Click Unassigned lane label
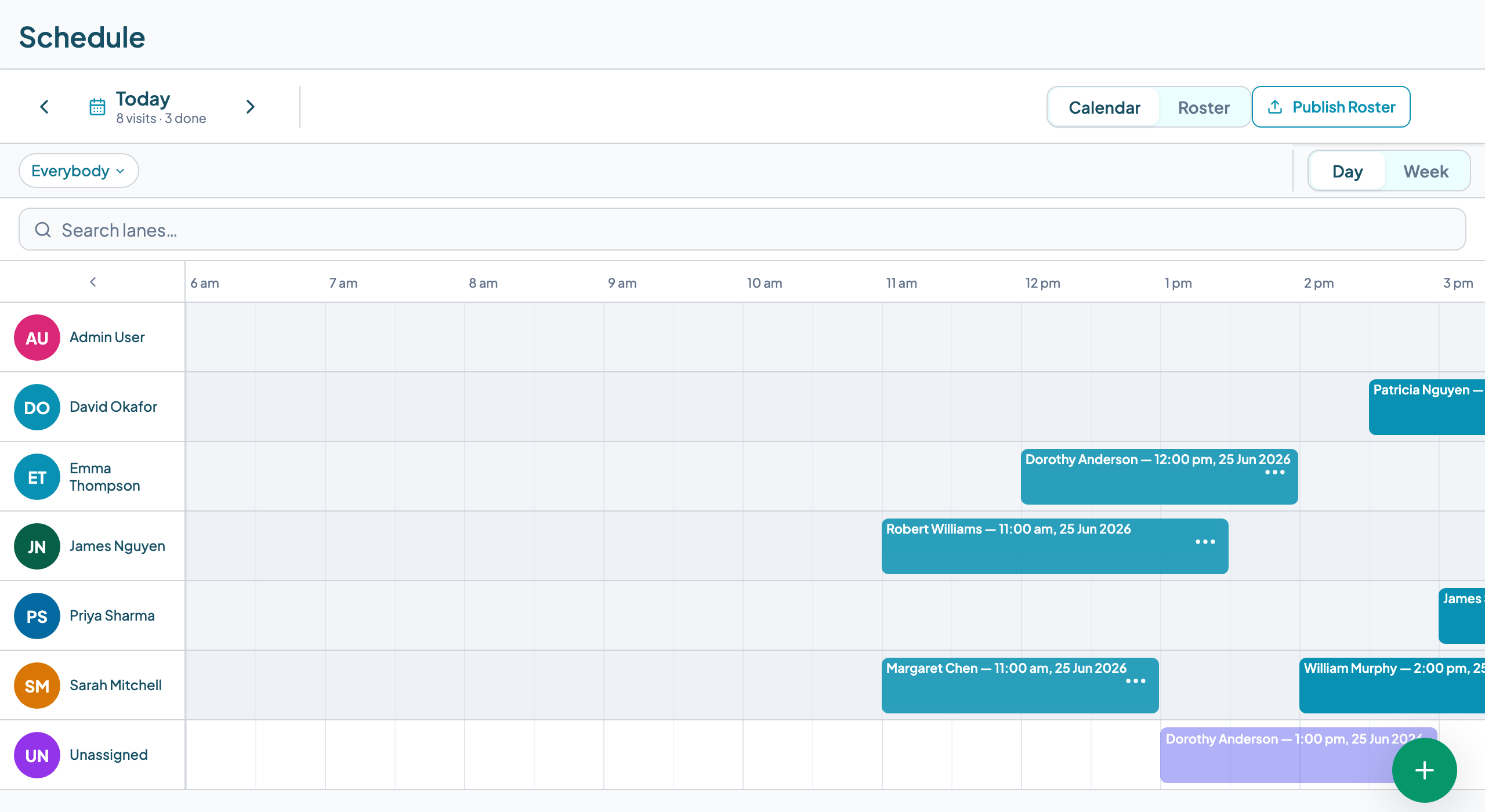Screen dimensions: 1485x812 click(x=108, y=755)
